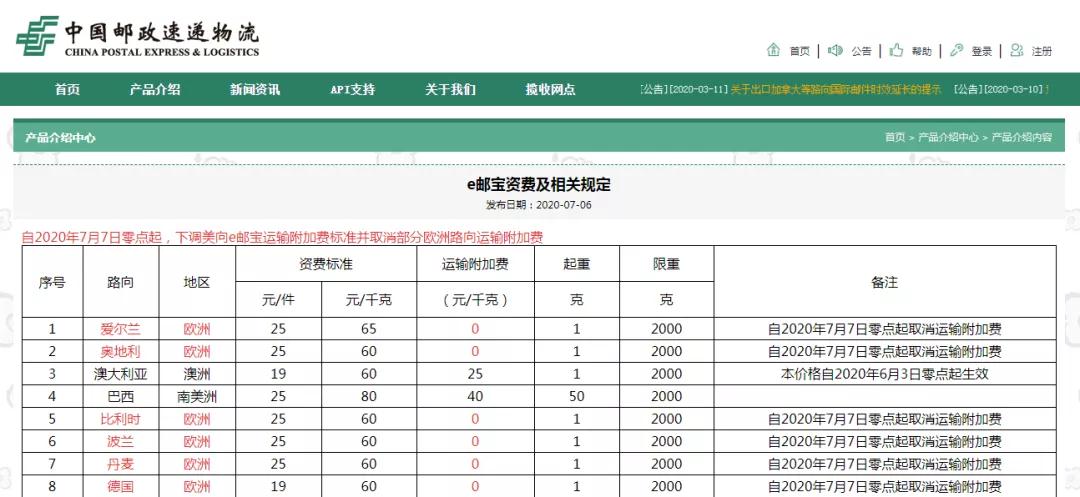Click the 运输附加费 column header
The height and width of the screenshot is (497, 1080).
pyautogui.click(x=475, y=264)
